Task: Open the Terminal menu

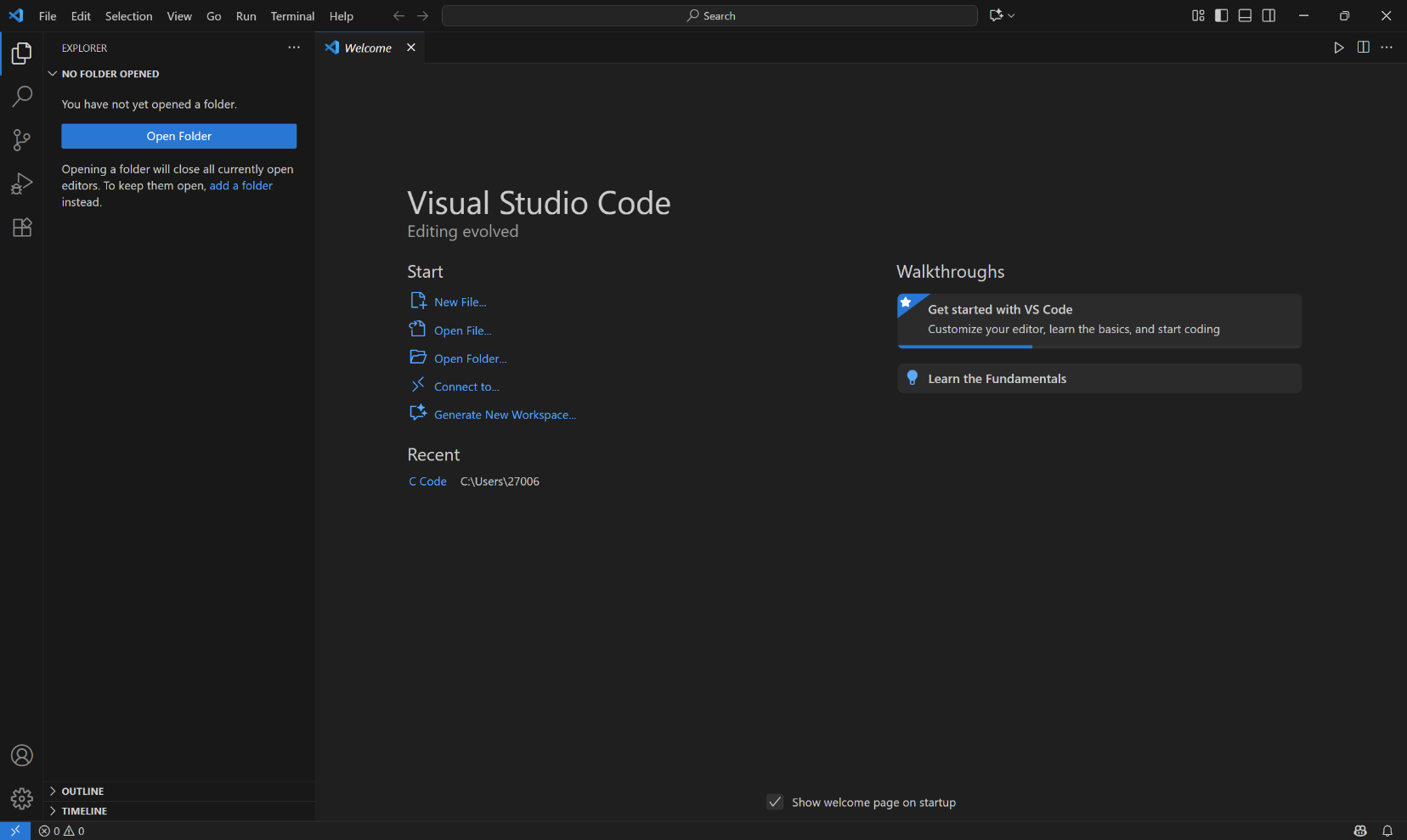Action: coord(292,16)
